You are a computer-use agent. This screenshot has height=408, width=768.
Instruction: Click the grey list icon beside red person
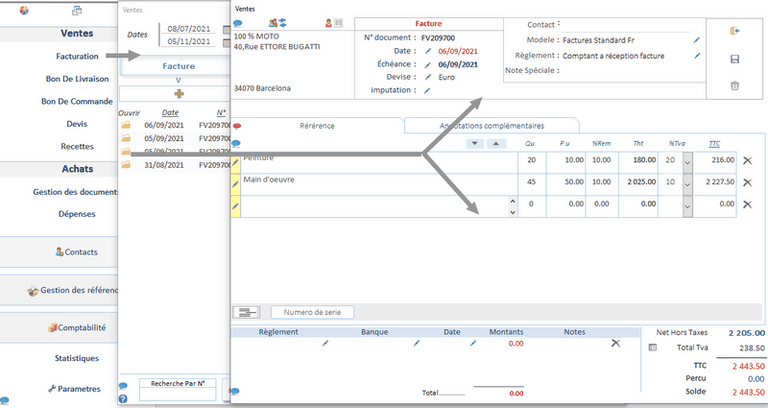pyautogui.click(x=338, y=23)
